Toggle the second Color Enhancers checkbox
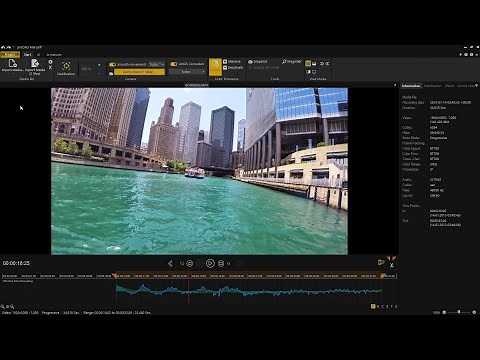Image resolution: width=480 pixels, height=360 pixels. pyautogui.click(x=225, y=68)
